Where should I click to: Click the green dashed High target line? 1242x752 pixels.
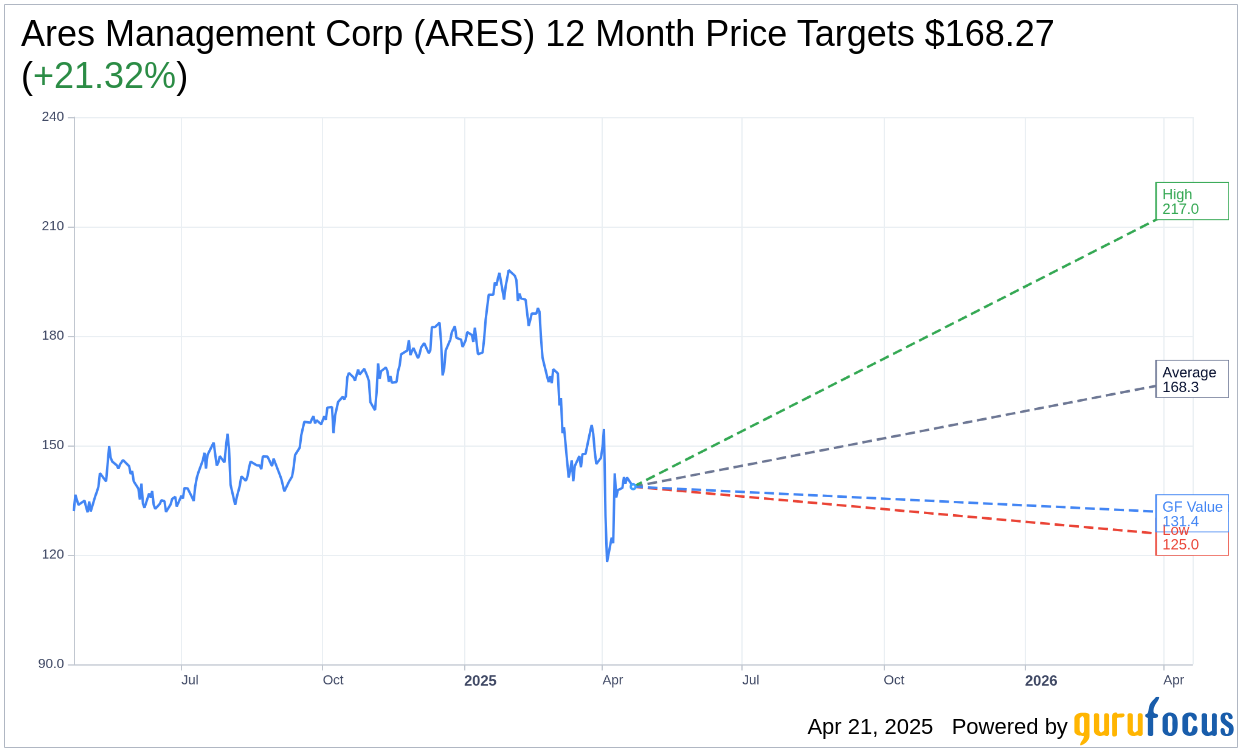pyautogui.click(x=900, y=350)
